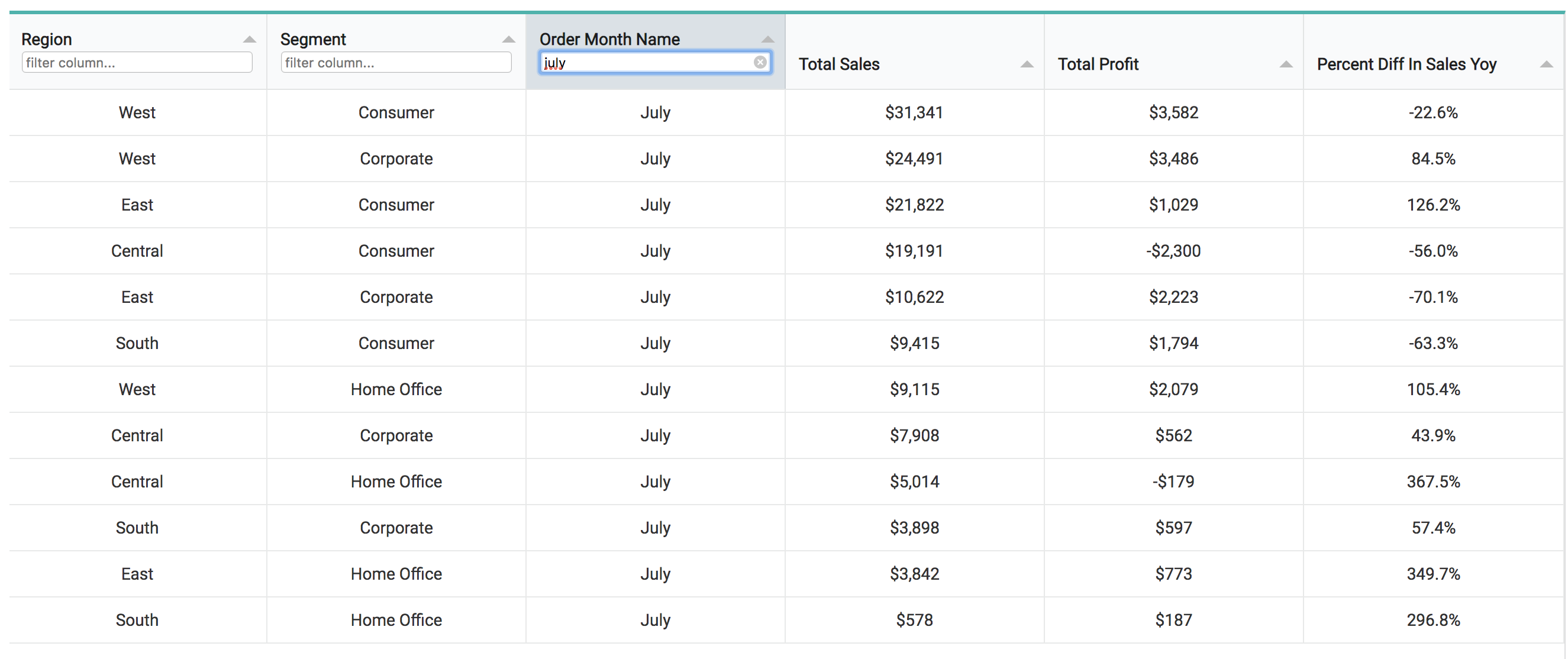
Task: Select the -$2,300 Total Profit cell
Action: [x=1173, y=251]
